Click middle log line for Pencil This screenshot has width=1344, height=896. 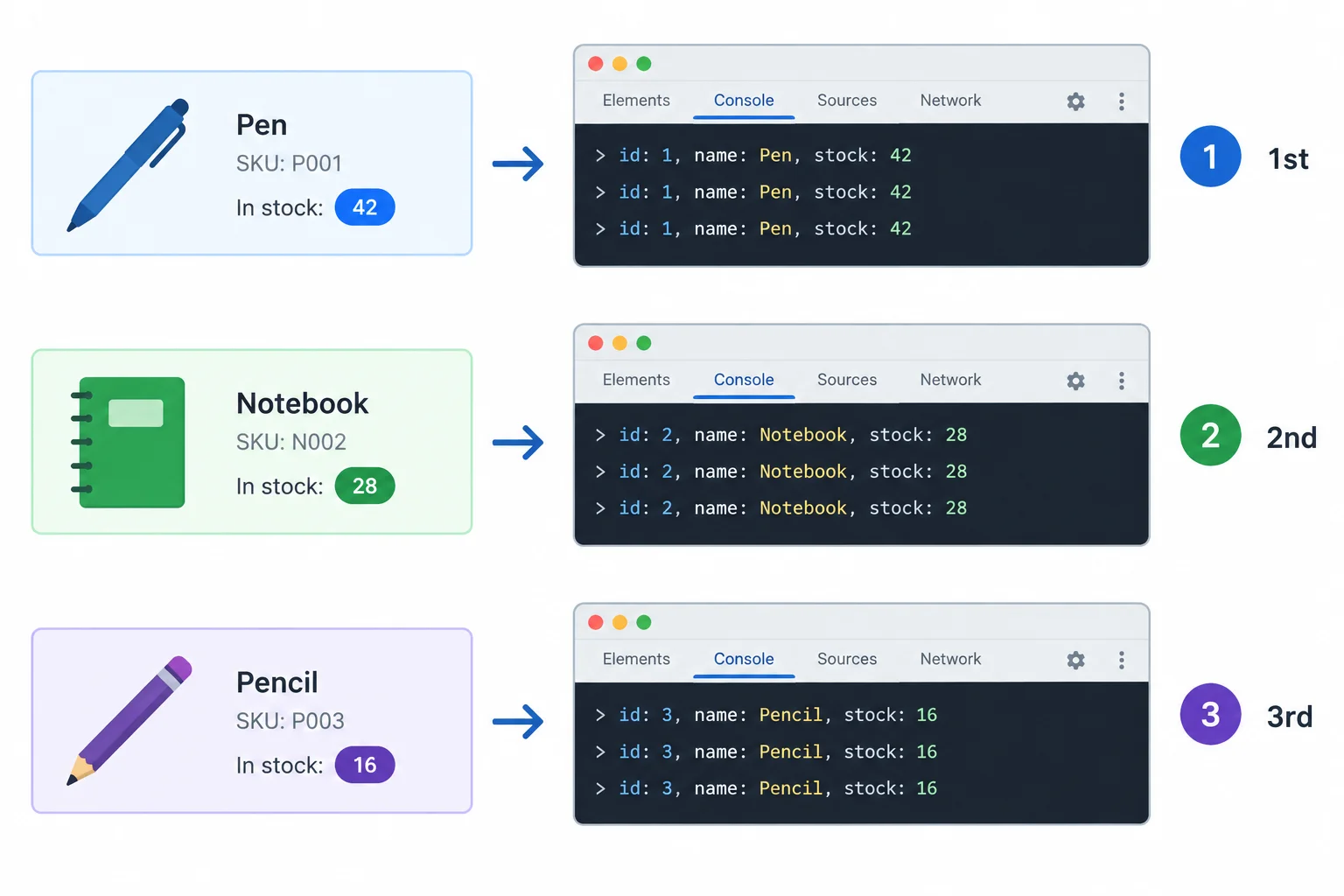tap(766, 752)
